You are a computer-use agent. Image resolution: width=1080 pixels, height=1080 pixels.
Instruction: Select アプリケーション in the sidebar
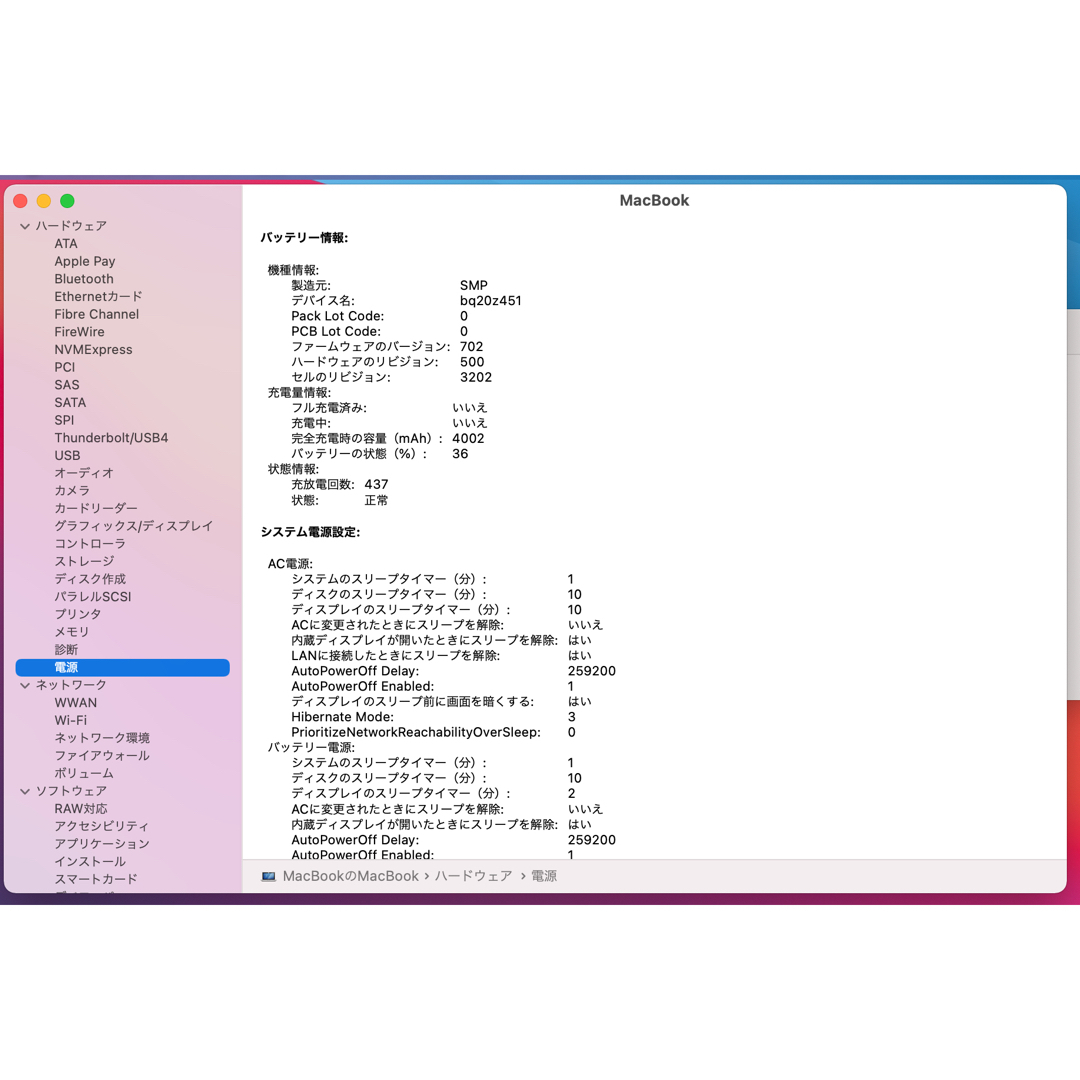102,844
